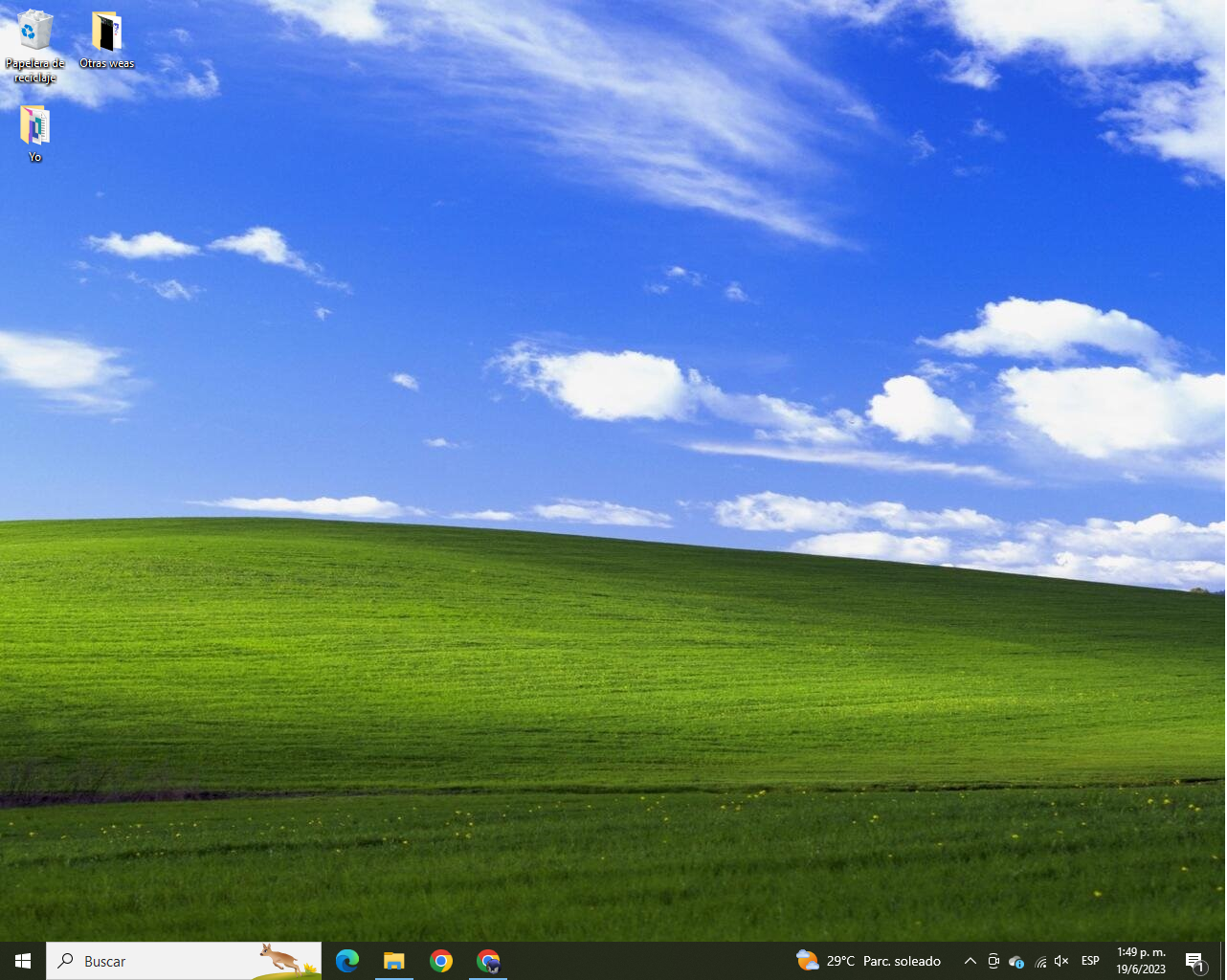Select the Yo folder on desktop

tap(34, 134)
